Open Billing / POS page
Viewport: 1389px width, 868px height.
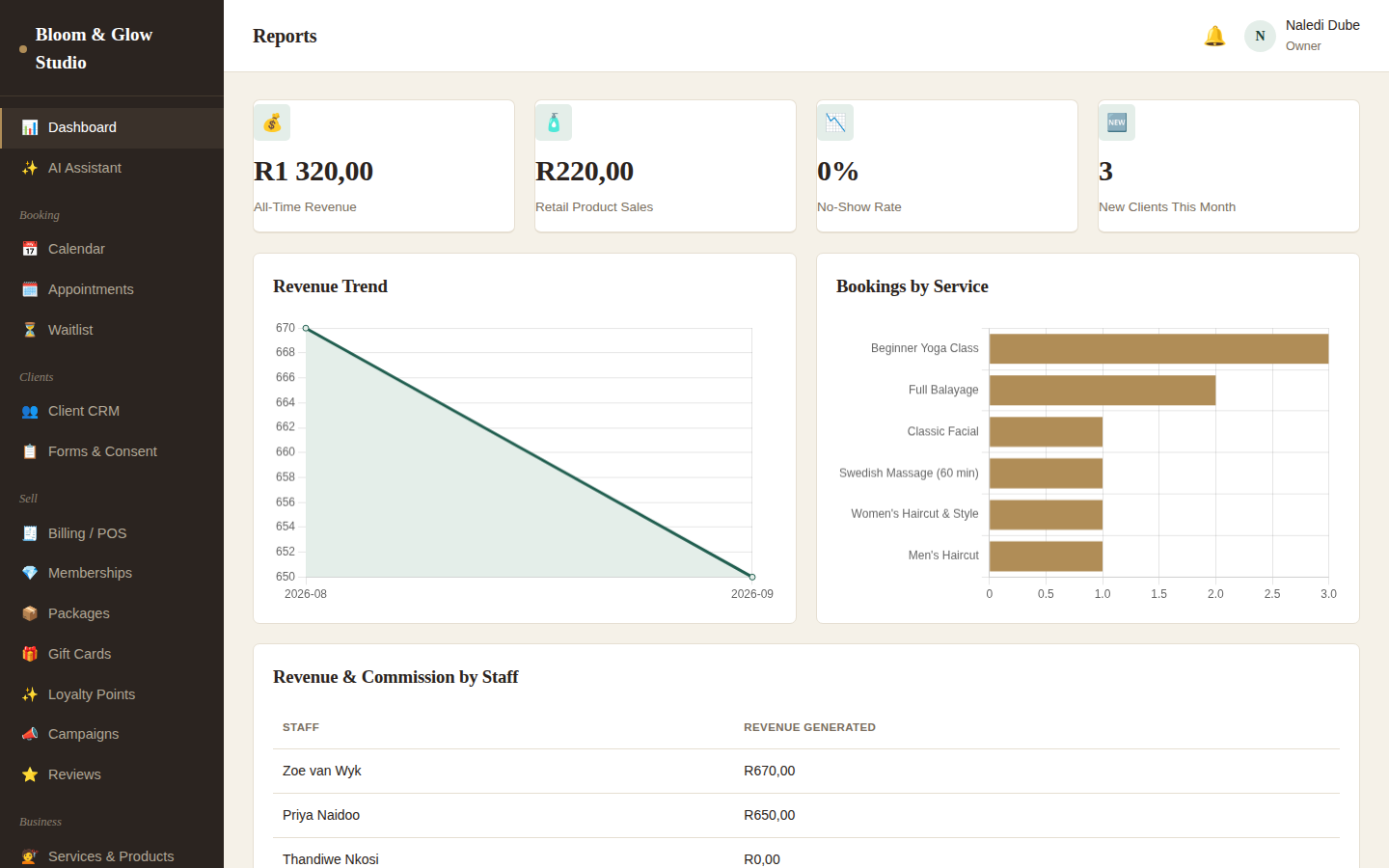pos(112,533)
